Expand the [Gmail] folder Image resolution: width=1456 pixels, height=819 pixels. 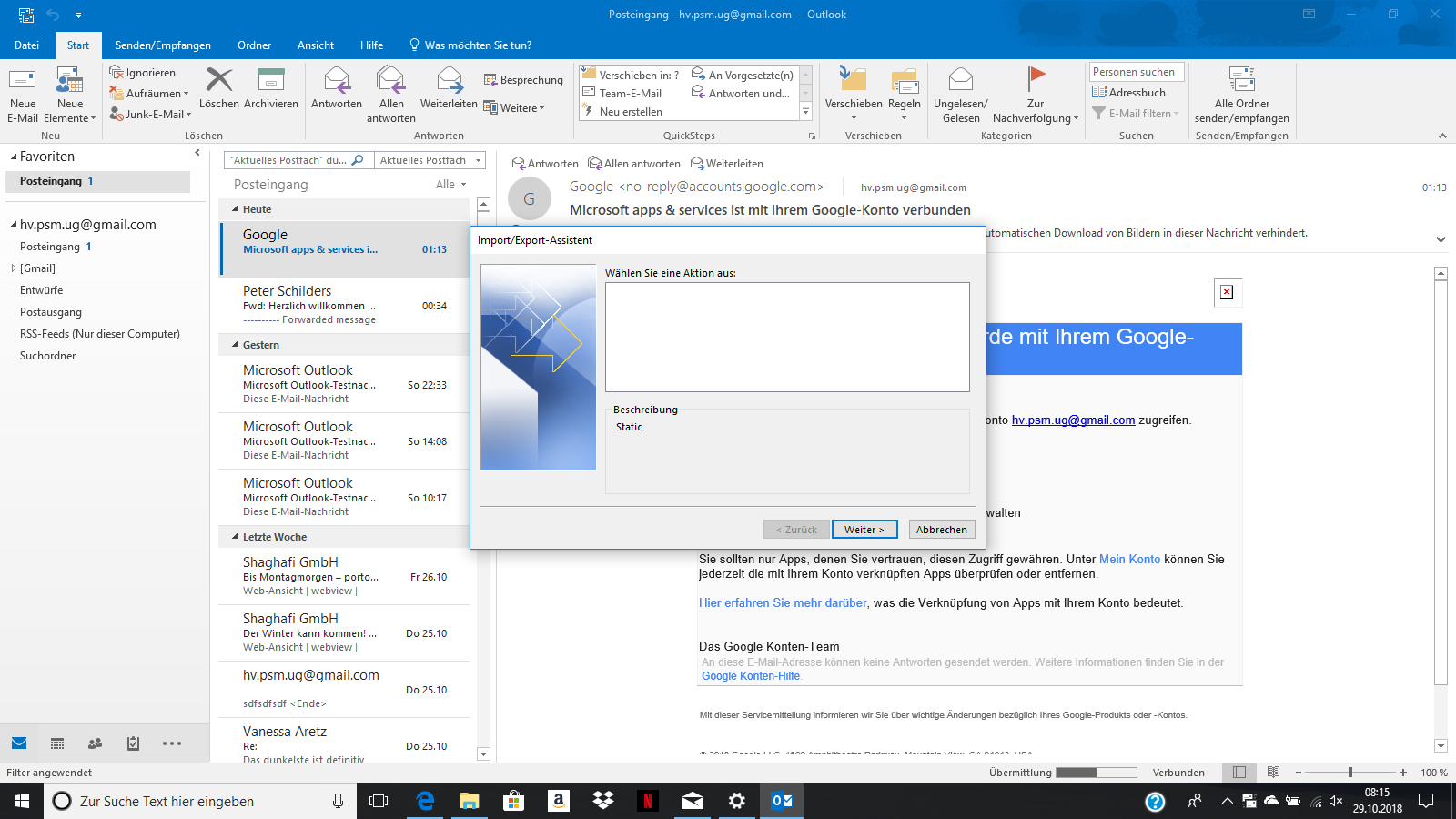14,268
